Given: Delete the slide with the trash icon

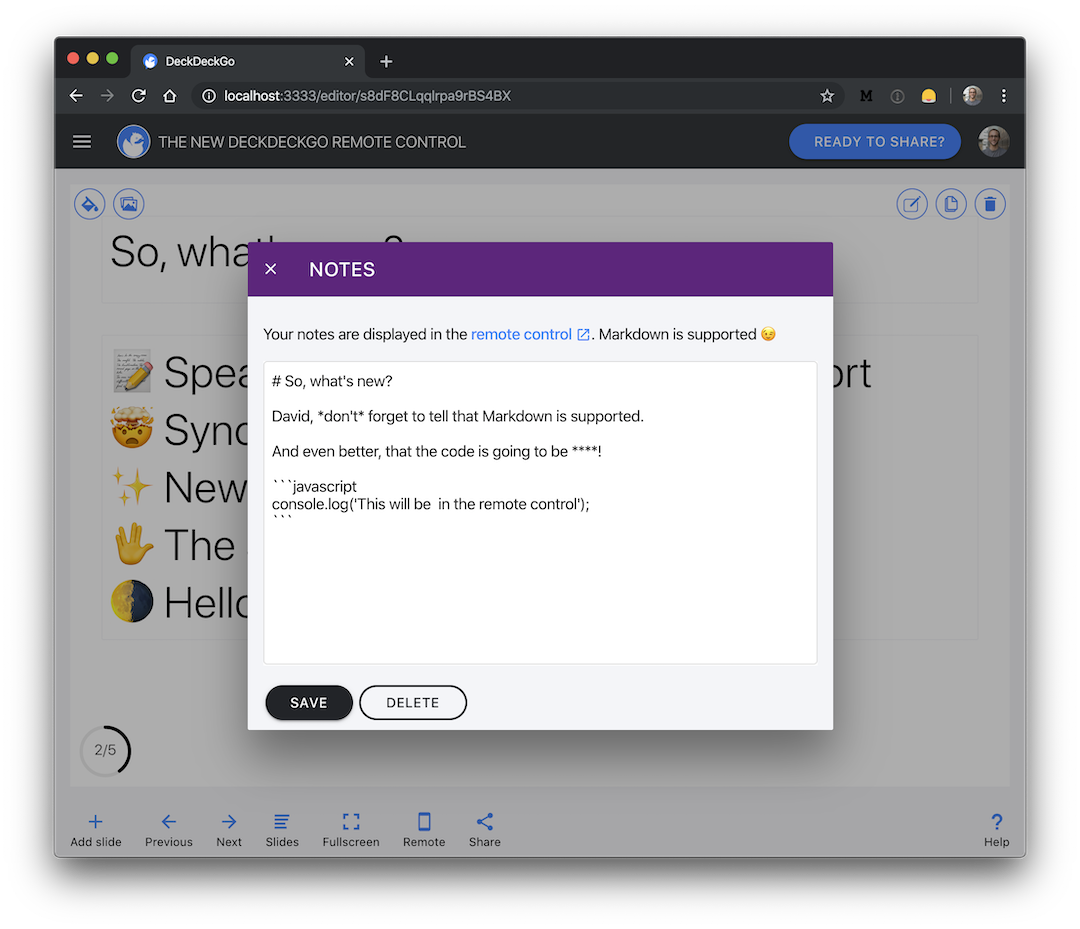Looking at the screenshot, I should tap(989, 203).
